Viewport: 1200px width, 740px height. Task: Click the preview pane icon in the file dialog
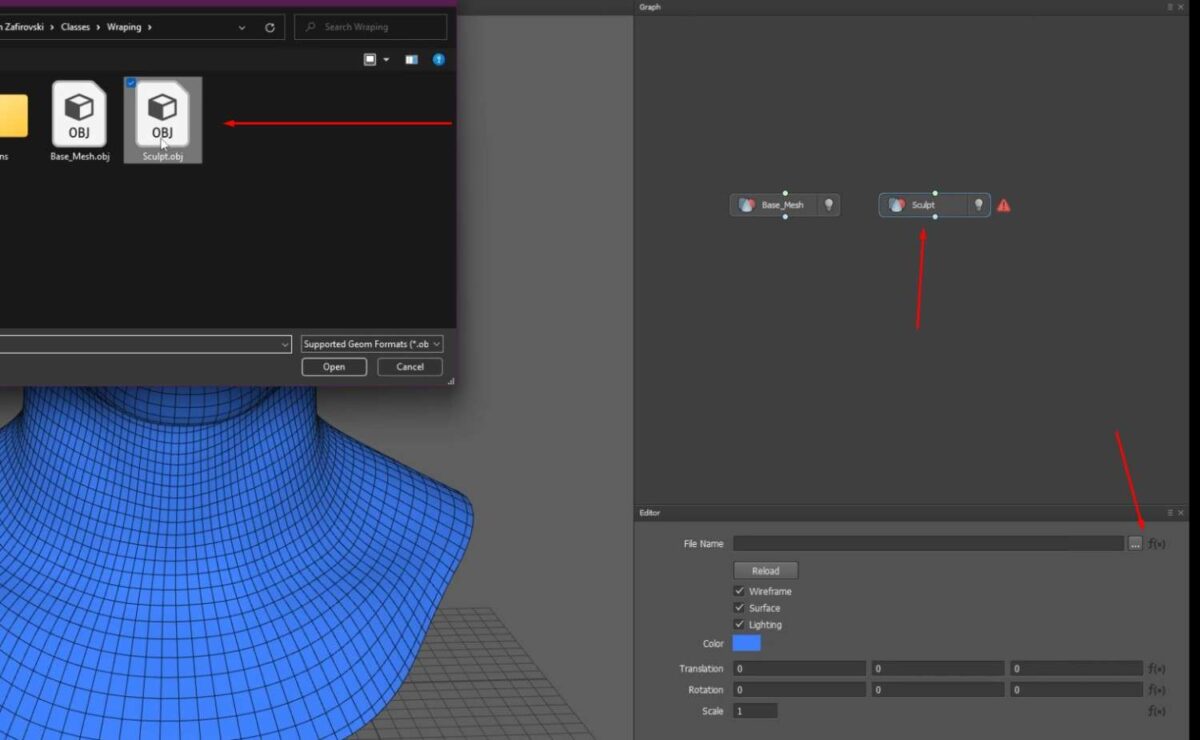click(410, 60)
